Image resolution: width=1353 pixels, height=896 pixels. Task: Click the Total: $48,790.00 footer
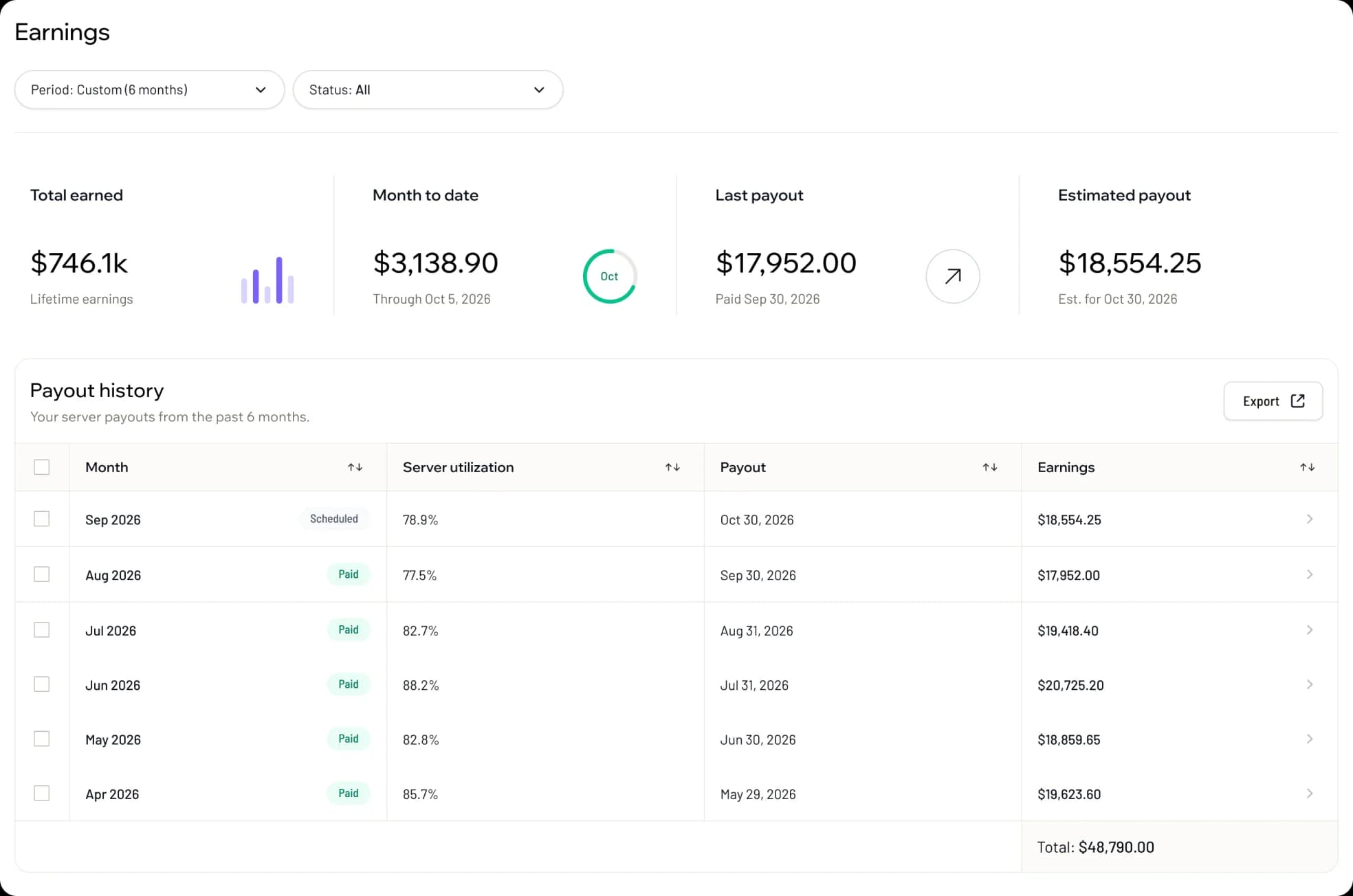pyautogui.click(x=1095, y=848)
